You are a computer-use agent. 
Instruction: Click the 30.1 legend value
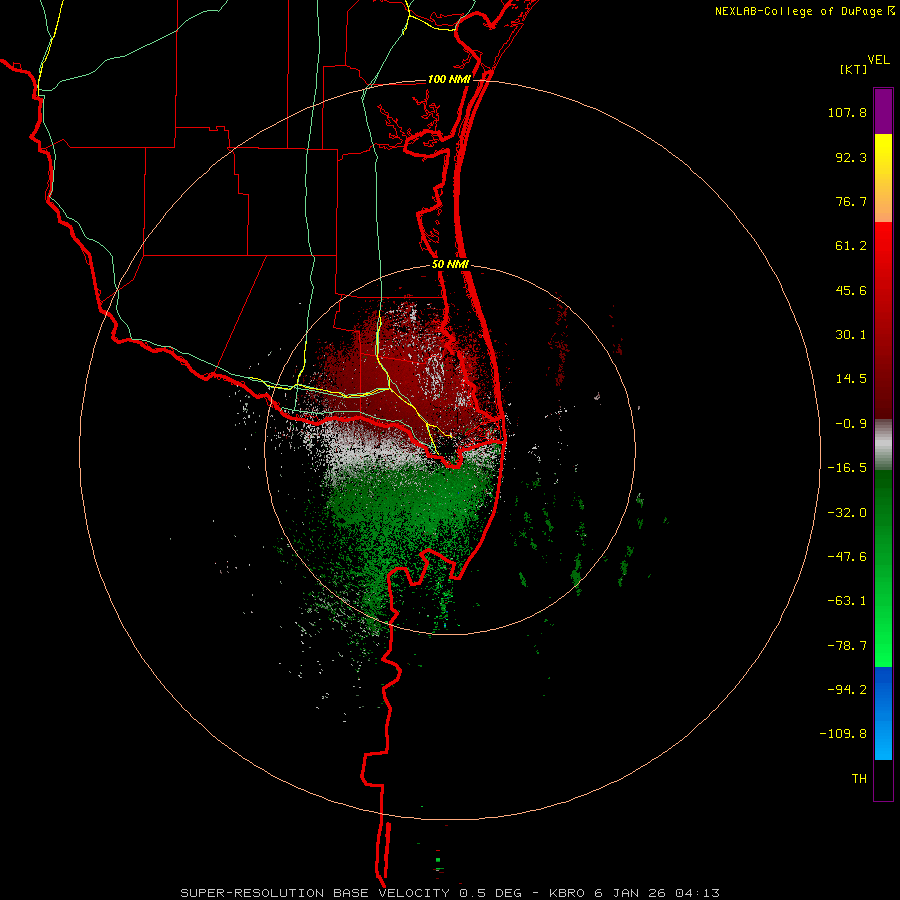(851, 335)
